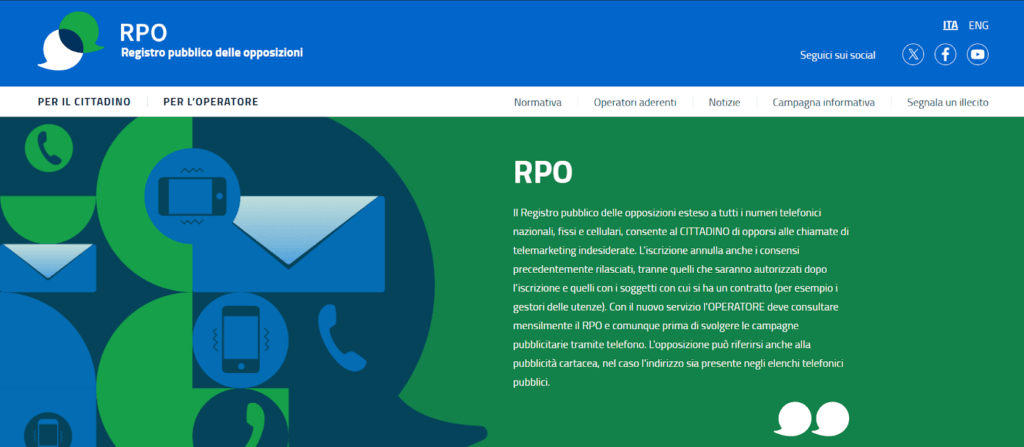Go to the Normativa page
This screenshot has height=447, width=1024.
(537, 103)
